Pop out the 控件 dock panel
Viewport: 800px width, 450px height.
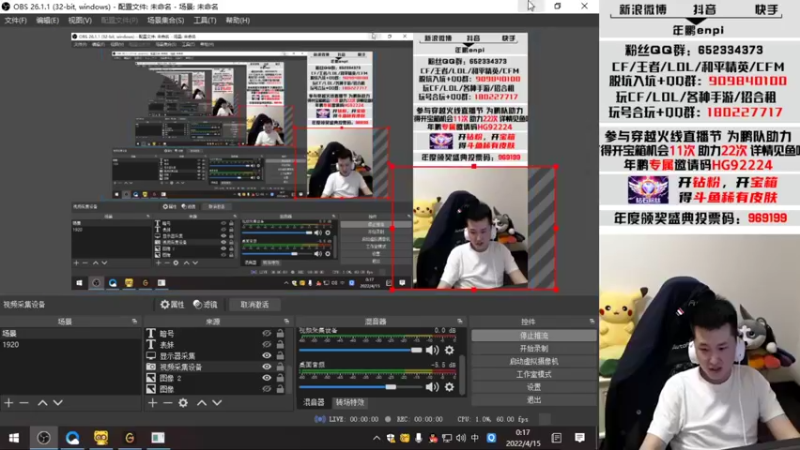[x=592, y=321]
